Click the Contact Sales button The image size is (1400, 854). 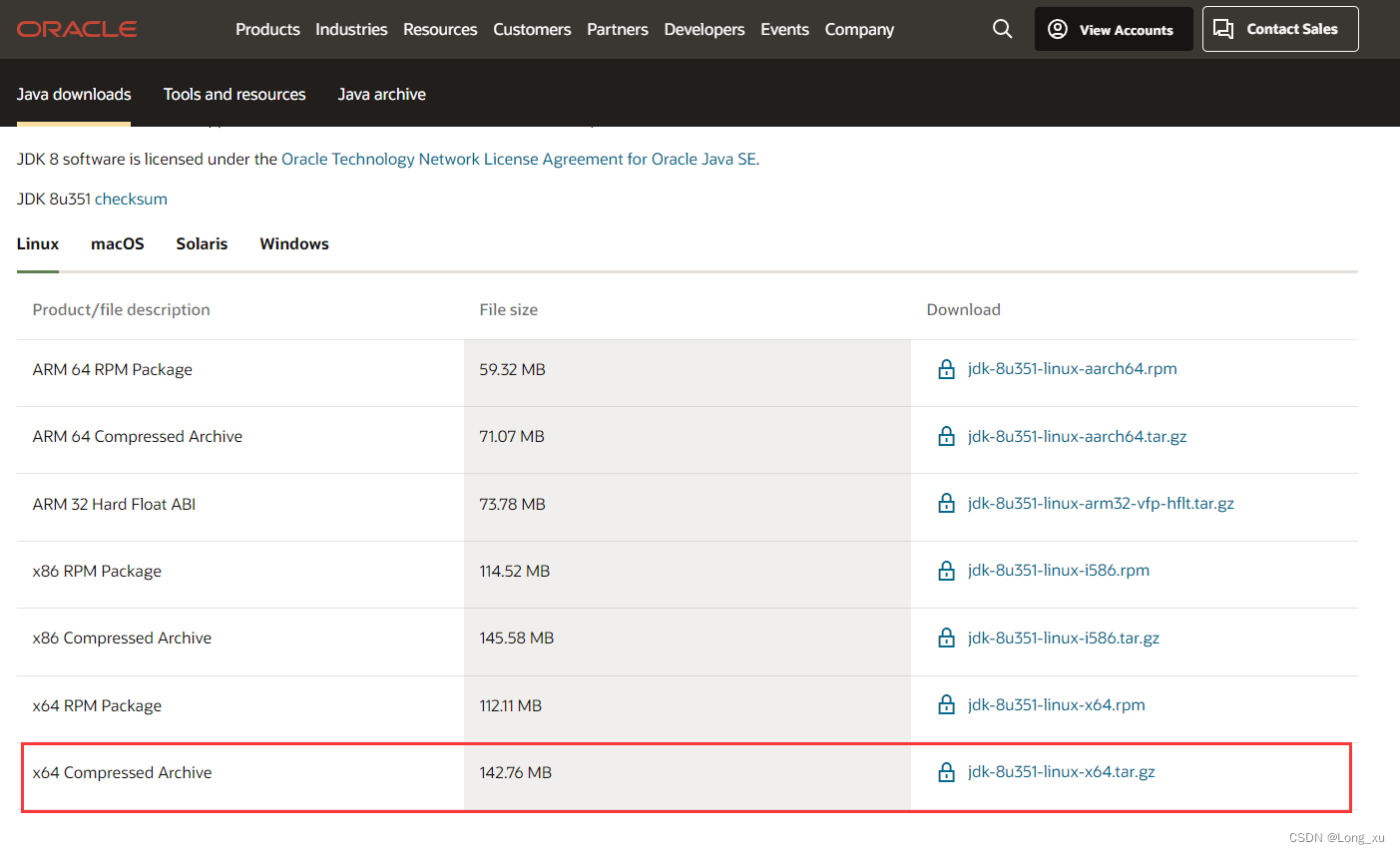pos(1280,29)
